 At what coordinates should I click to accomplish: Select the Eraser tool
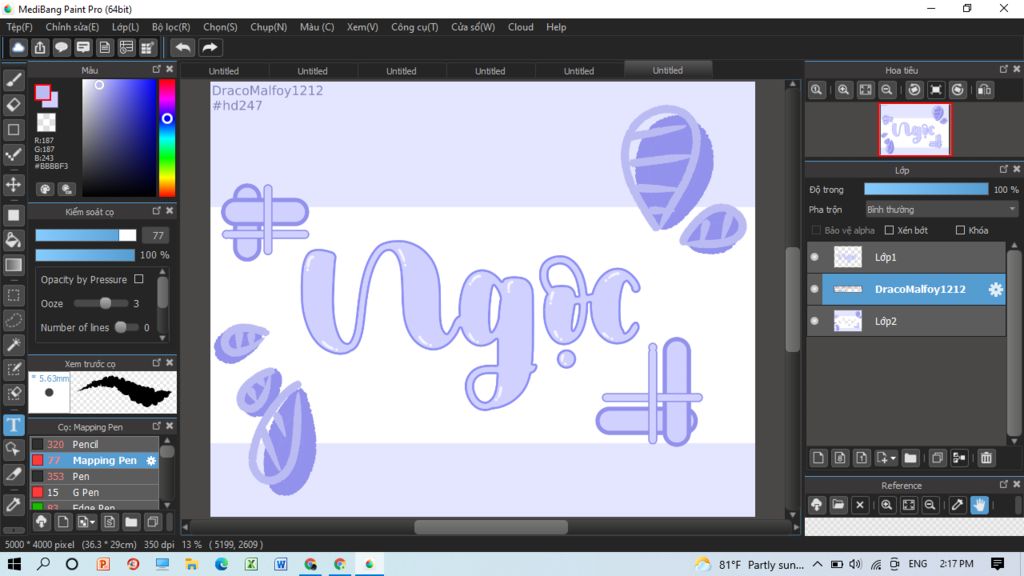tap(14, 104)
